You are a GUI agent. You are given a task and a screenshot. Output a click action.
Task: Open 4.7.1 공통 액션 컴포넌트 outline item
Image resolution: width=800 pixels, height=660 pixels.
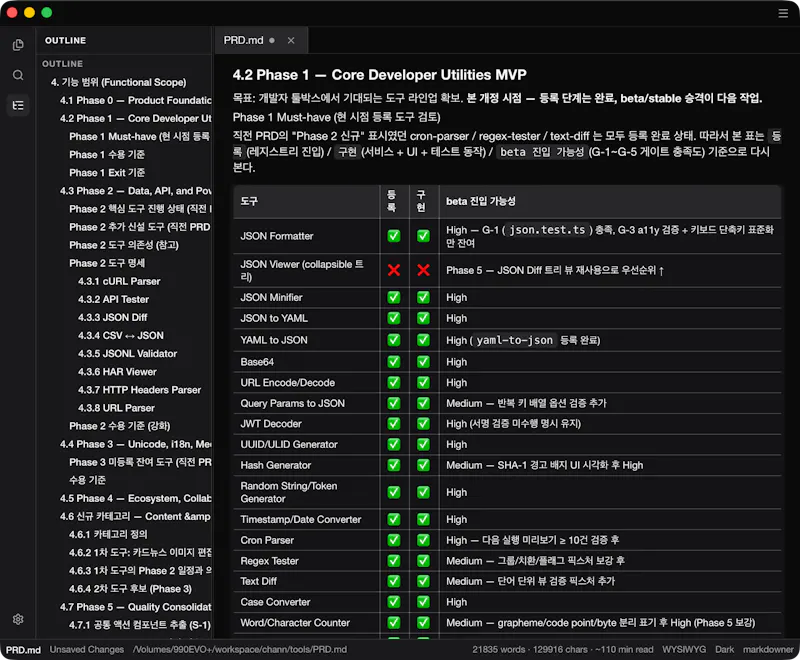pos(140,625)
